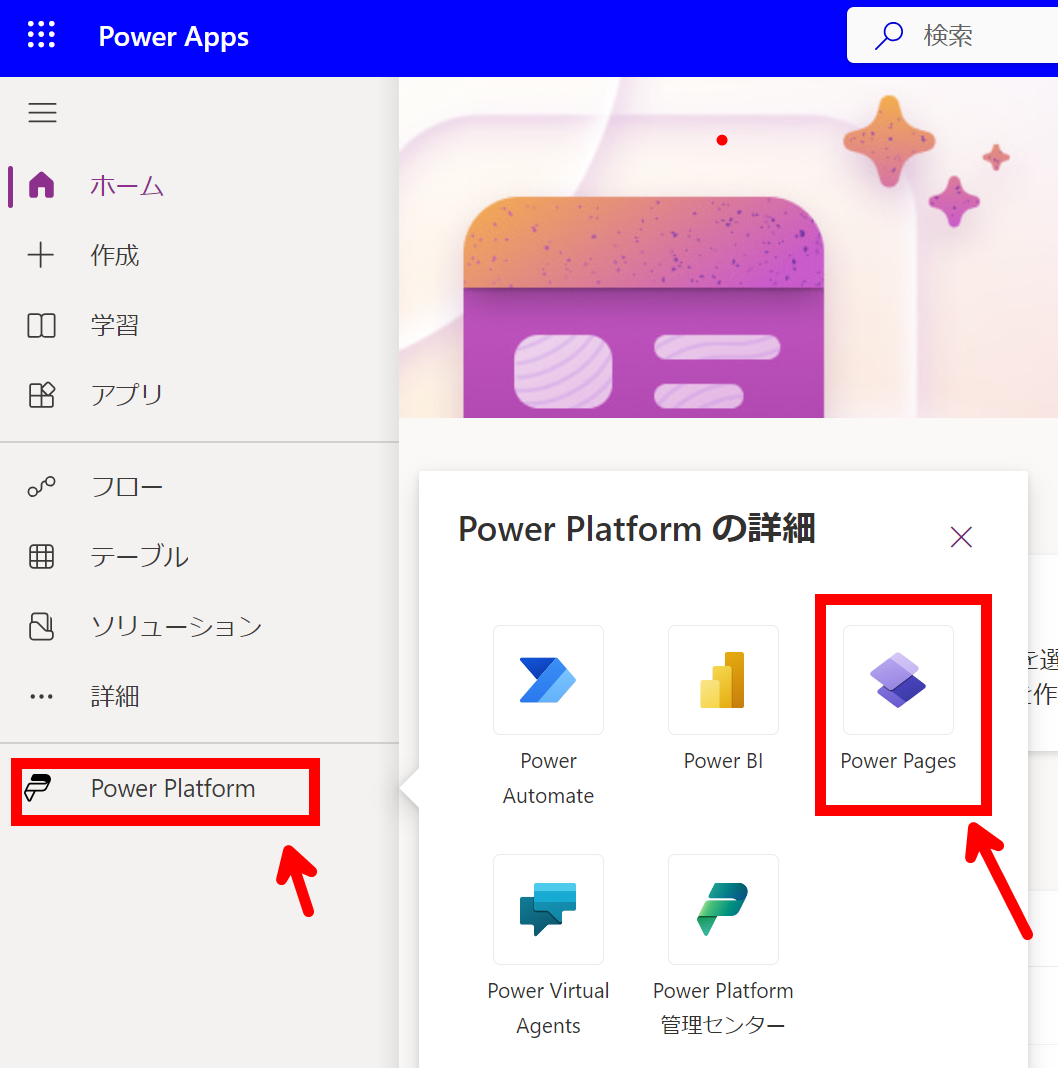Click the 検索 search field
This screenshot has height=1068, width=1058.
click(952, 35)
